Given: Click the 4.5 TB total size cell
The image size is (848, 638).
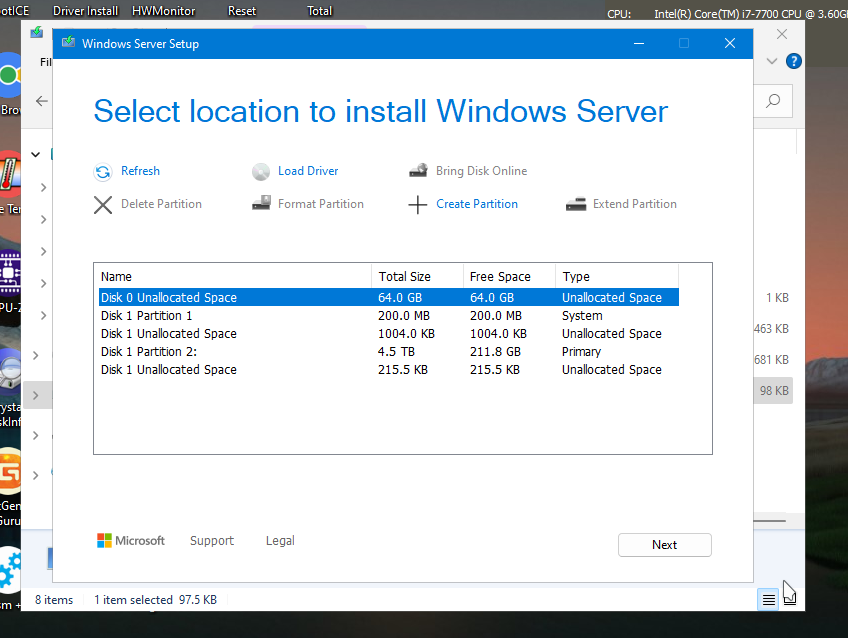Looking at the screenshot, I should pos(396,351).
